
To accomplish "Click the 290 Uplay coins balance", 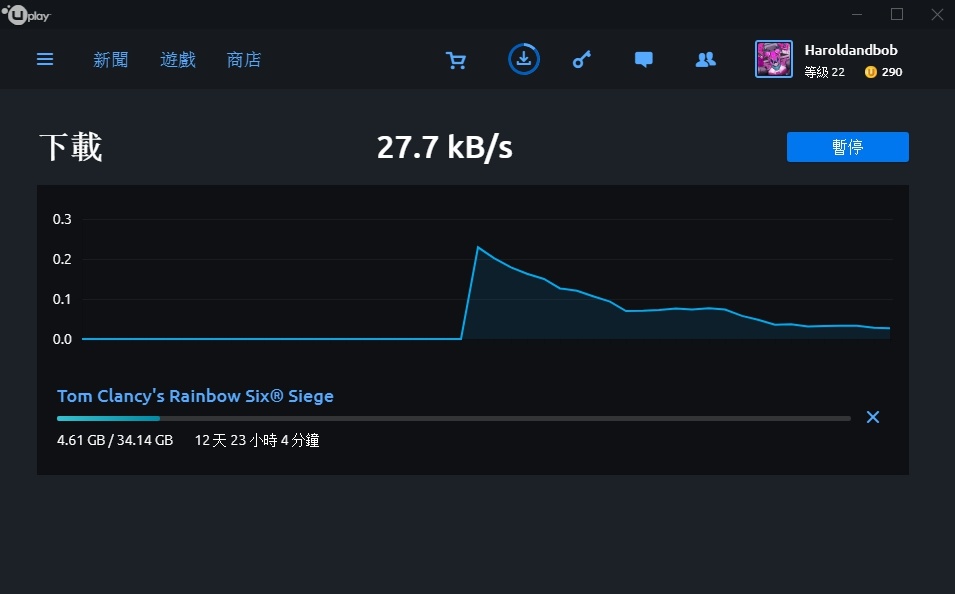I will (884, 72).
